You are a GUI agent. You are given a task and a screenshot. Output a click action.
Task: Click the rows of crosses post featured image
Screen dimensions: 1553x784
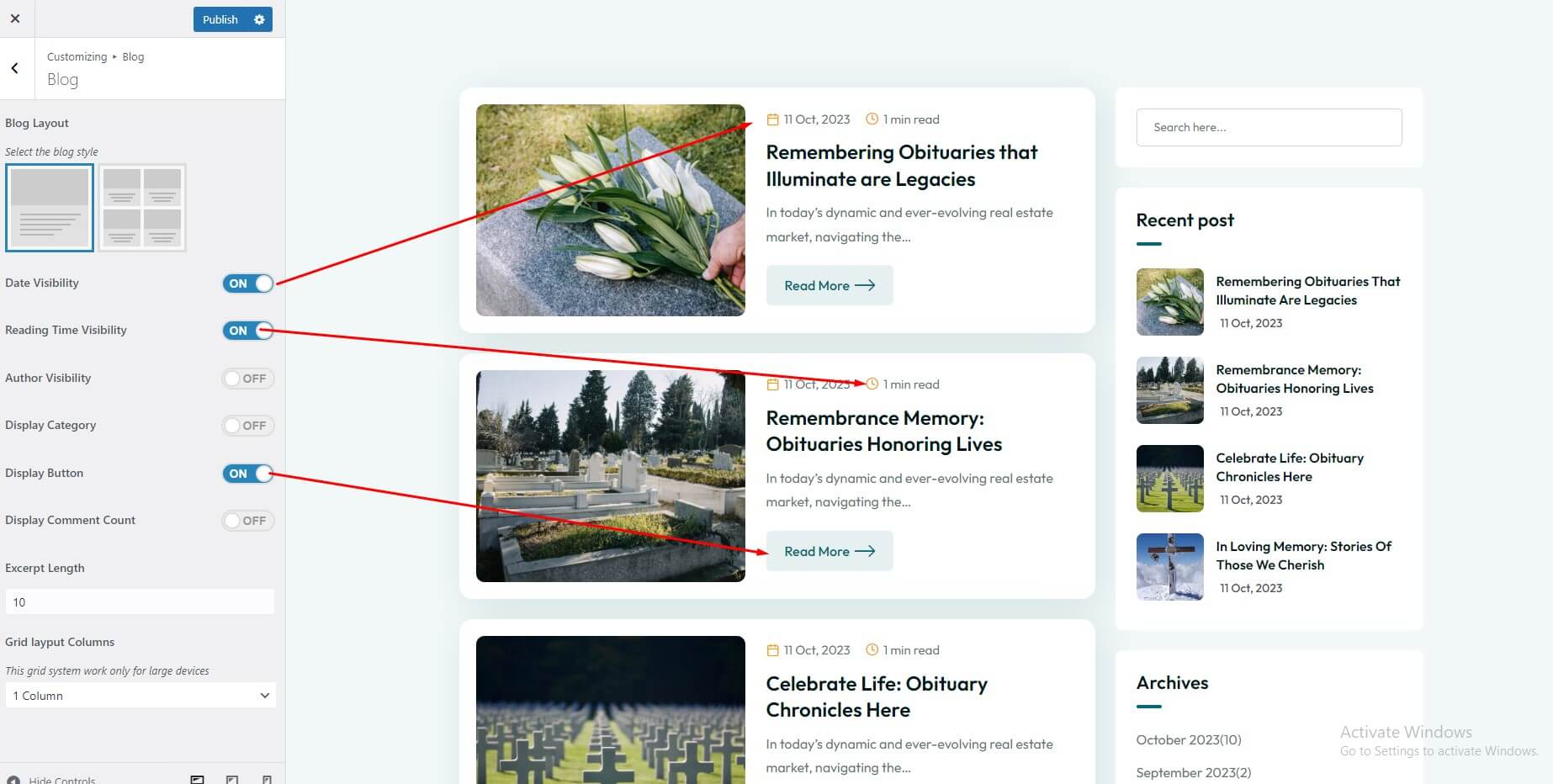(611, 710)
